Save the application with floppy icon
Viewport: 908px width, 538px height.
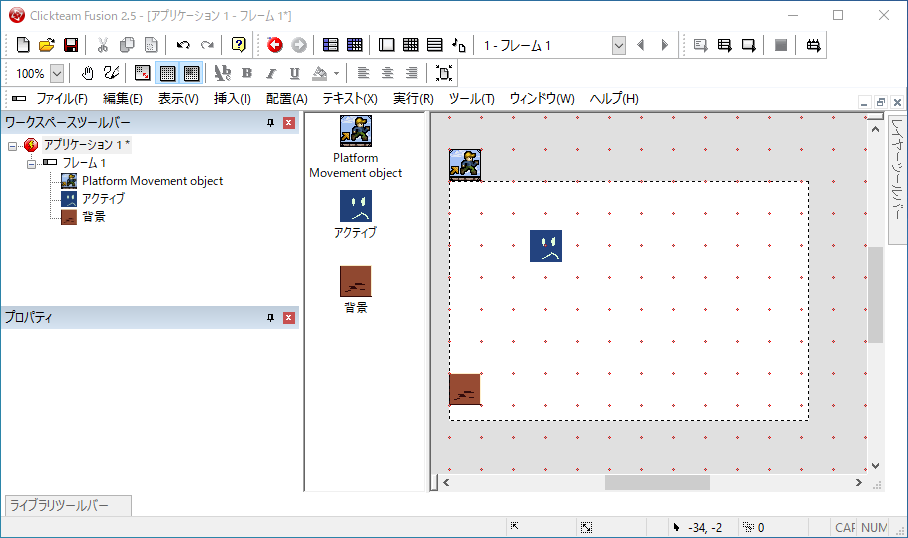point(71,45)
